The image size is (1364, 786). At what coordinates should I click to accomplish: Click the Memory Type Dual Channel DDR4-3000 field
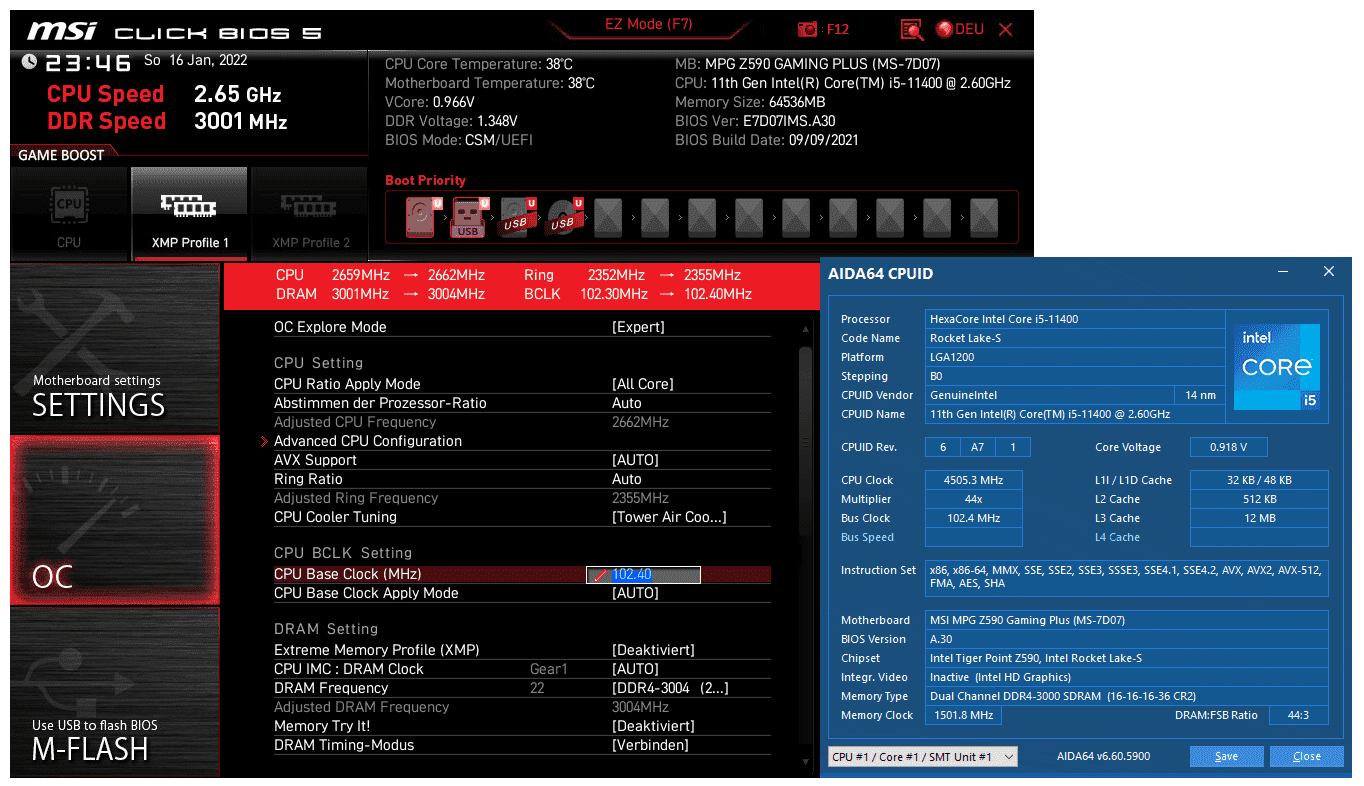coord(1127,696)
